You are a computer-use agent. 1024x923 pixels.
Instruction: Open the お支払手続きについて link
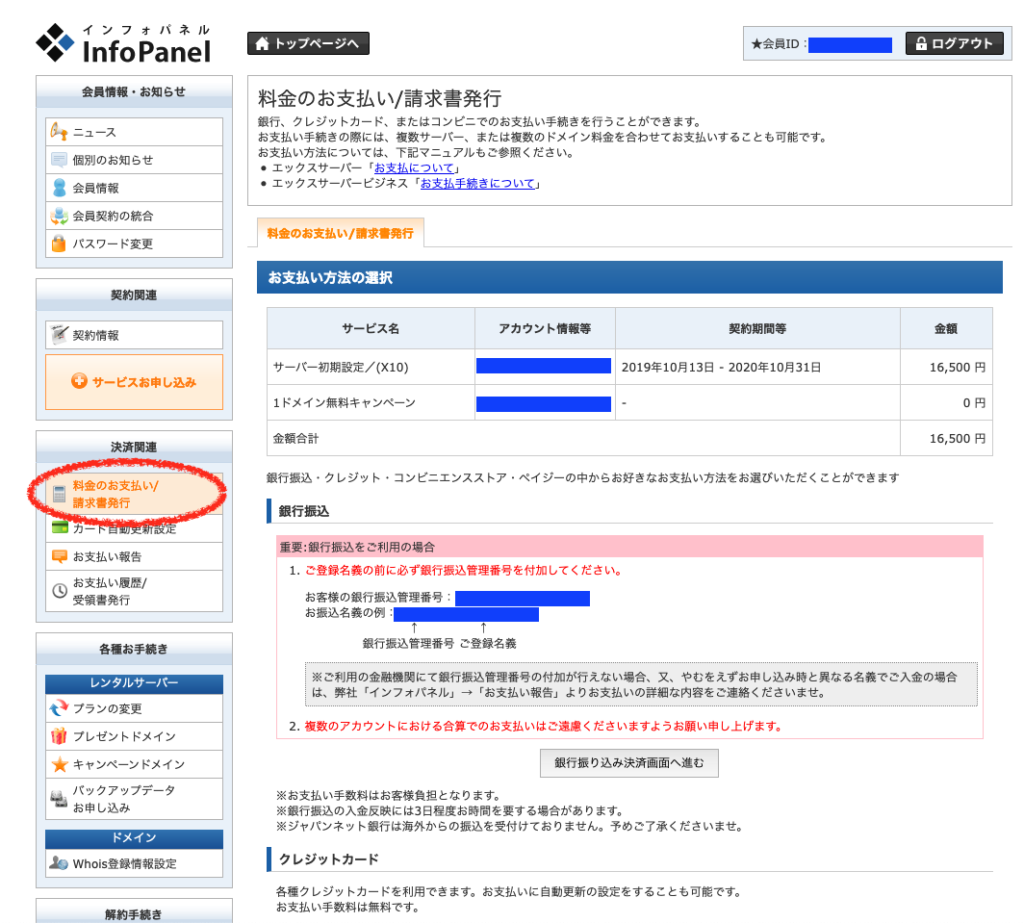pos(477,184)
